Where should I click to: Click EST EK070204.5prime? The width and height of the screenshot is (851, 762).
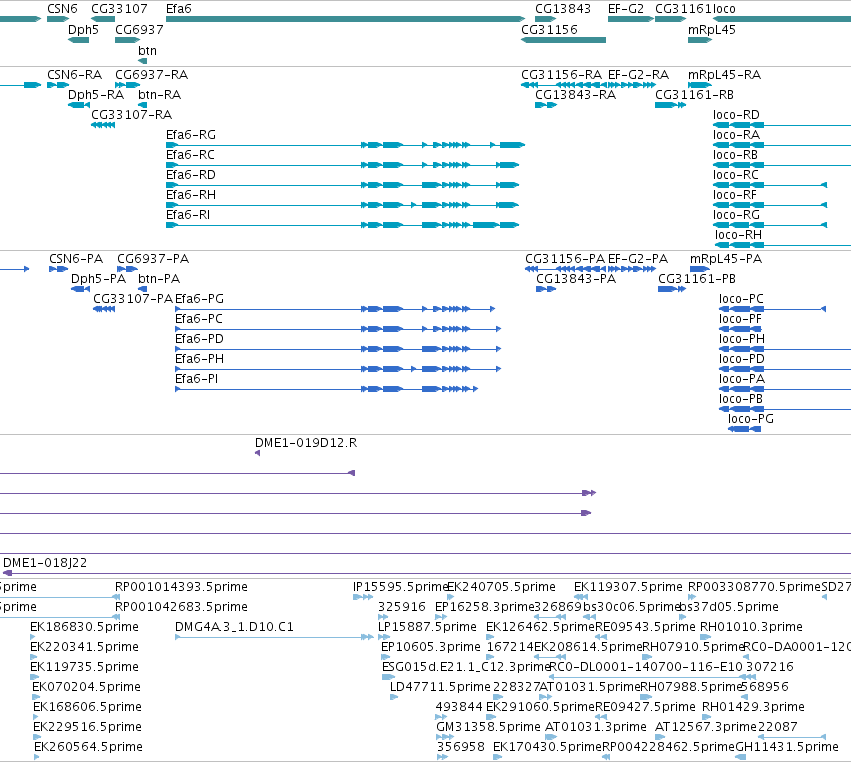[x=86, y=687]
